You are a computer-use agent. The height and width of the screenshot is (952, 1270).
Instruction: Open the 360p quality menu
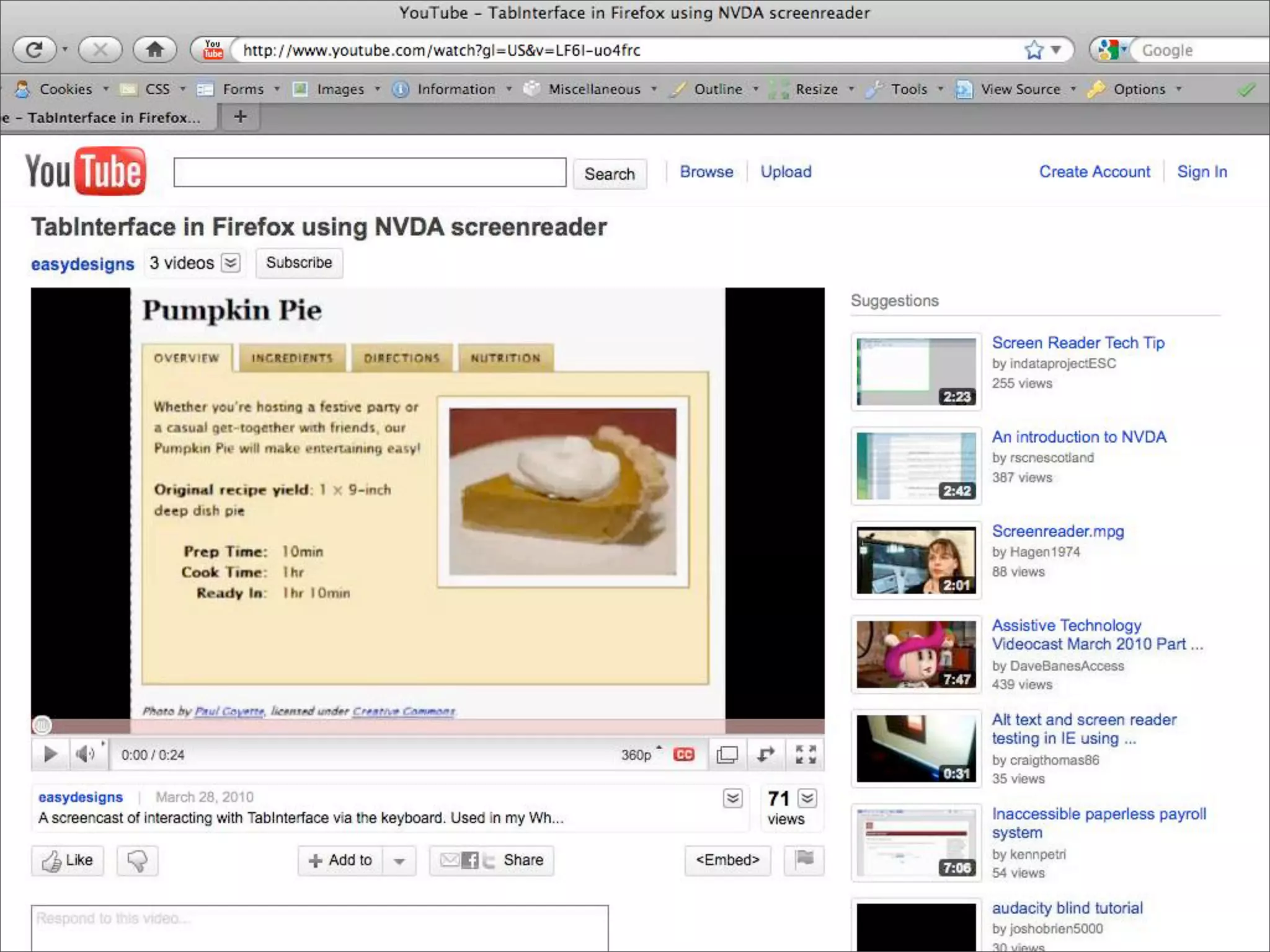tap(638, 754)
